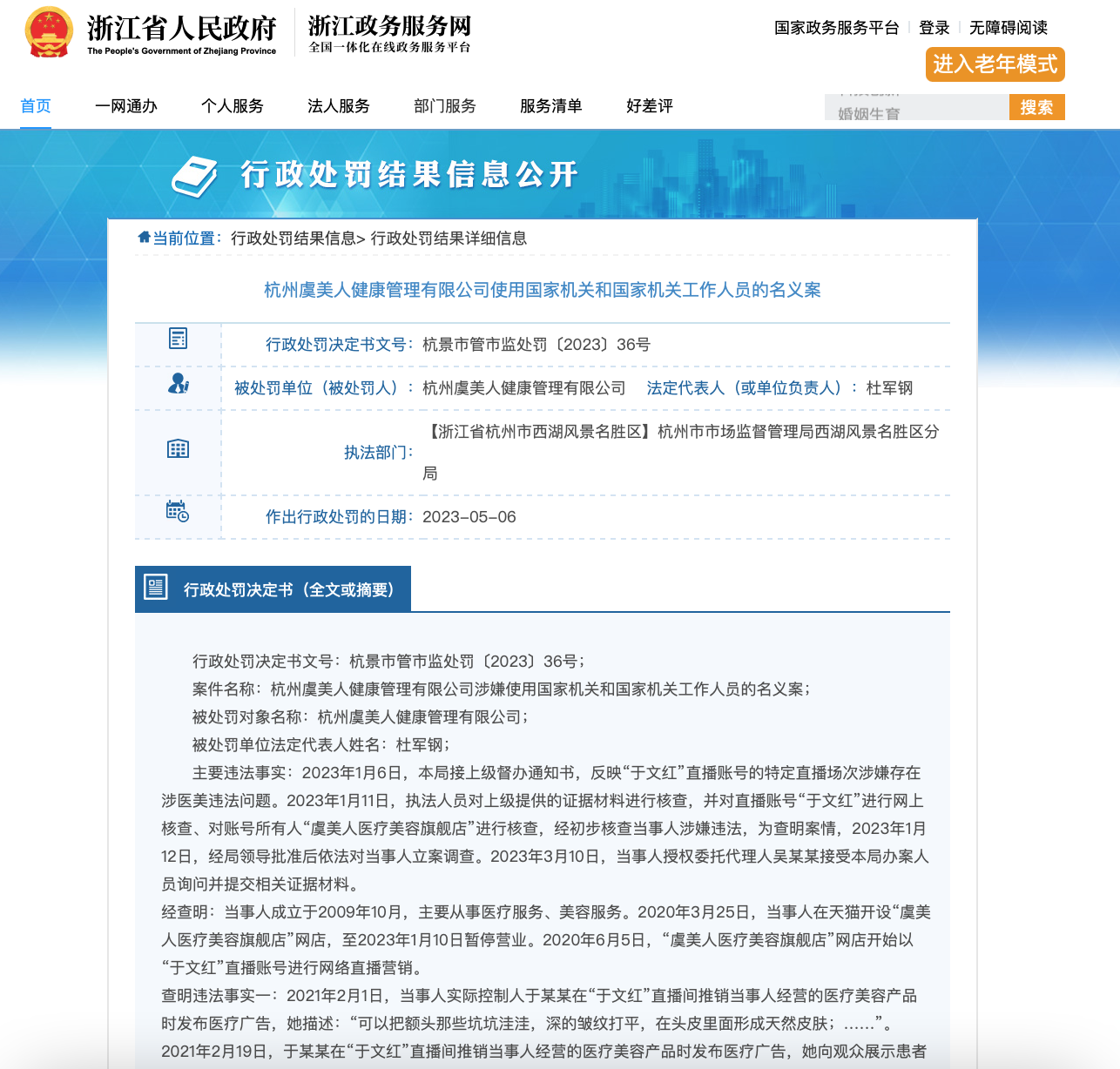Go to 个人服务 section
The height and width of the screenshot is (1069, 1120).
233,106
